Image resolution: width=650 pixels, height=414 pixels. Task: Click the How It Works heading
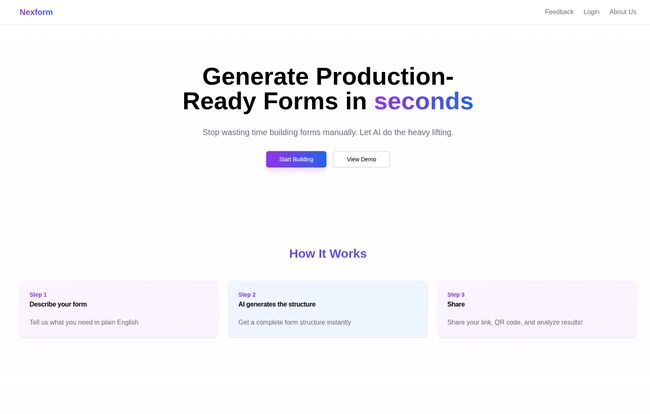click(328, 254)
